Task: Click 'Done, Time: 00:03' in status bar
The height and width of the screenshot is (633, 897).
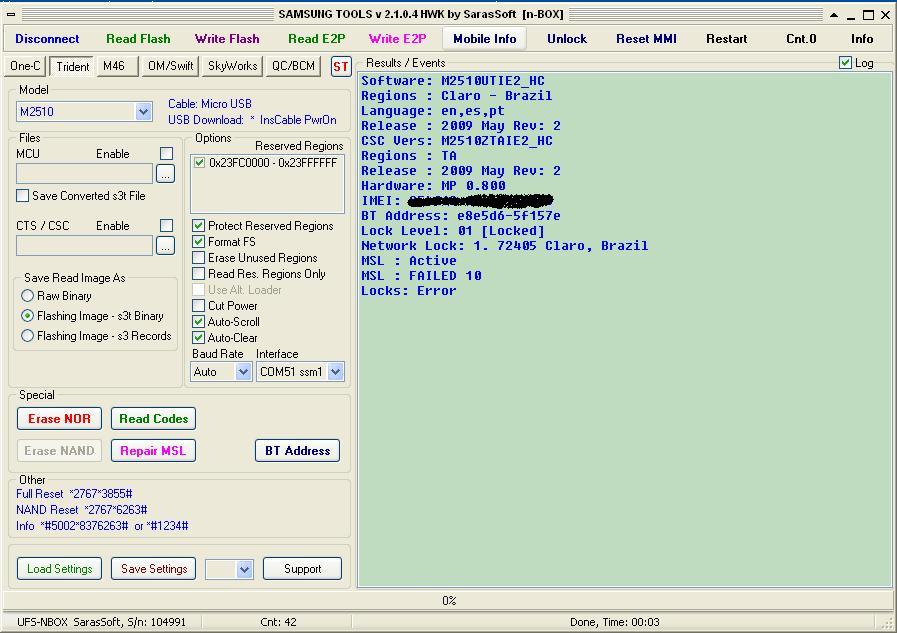Action: (614, 622)
